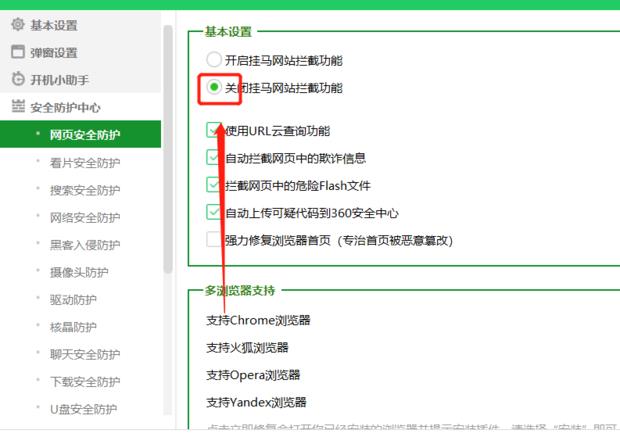620x437 pixels.
Task: Click the 多浏览器支持 group heading
Action: (x=240, y=290)
